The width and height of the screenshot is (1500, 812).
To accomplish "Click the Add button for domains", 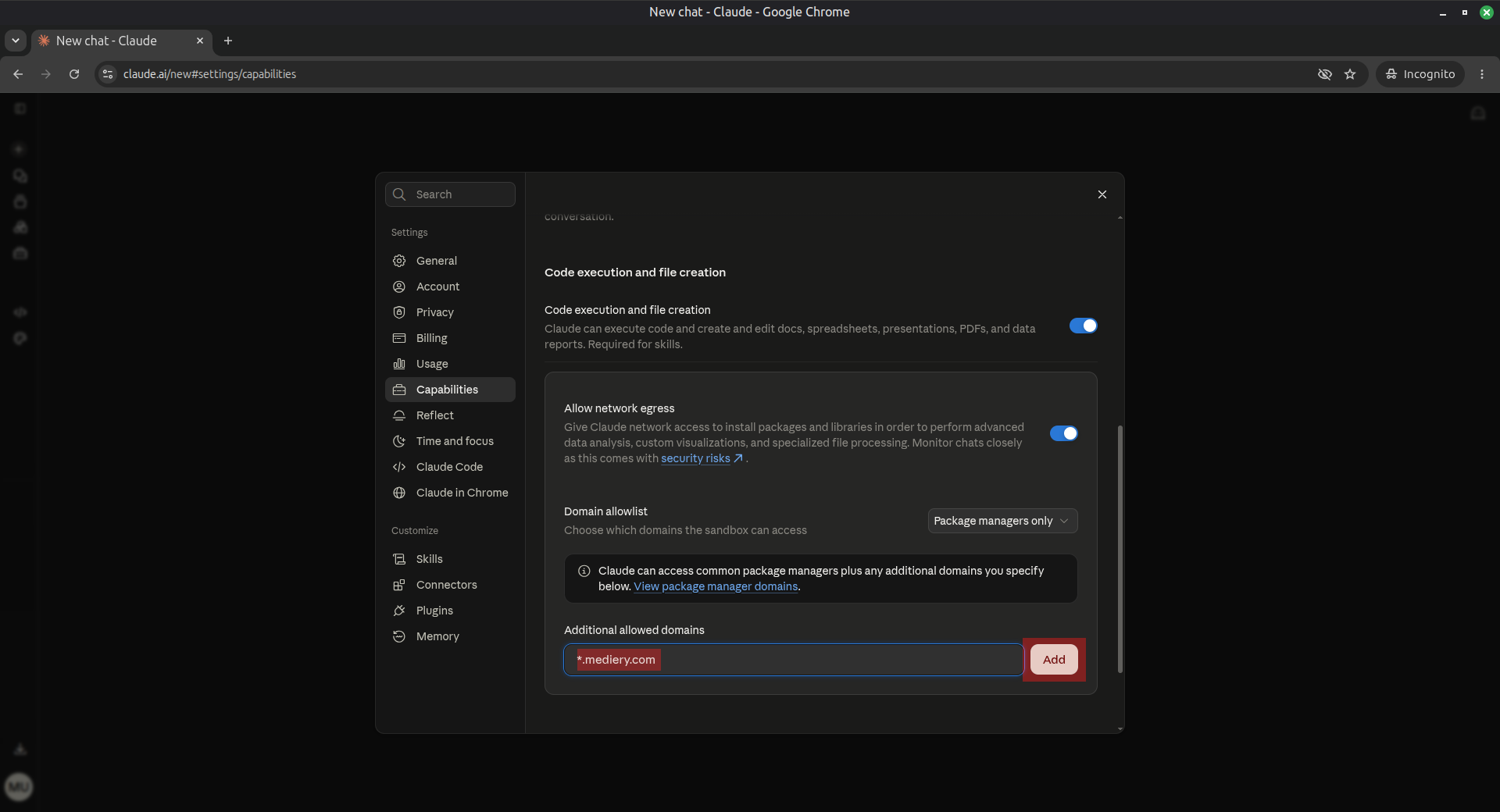I will [1054, 660].
